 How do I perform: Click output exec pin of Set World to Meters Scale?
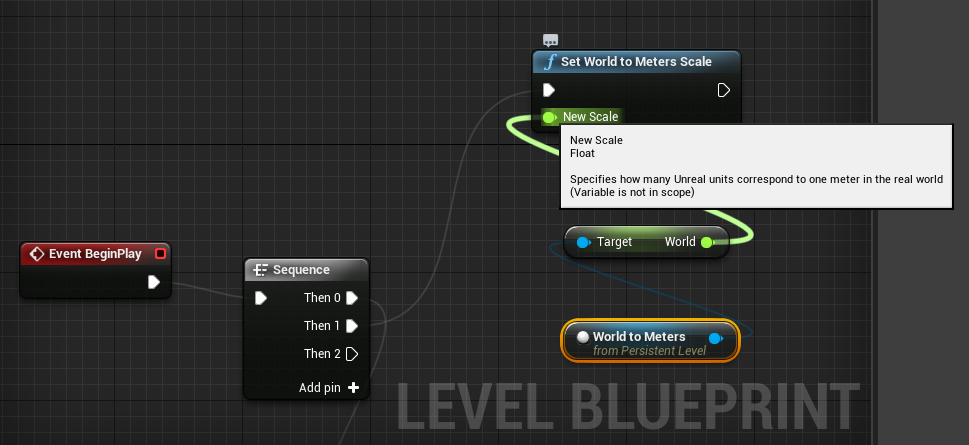pos(724,90)
